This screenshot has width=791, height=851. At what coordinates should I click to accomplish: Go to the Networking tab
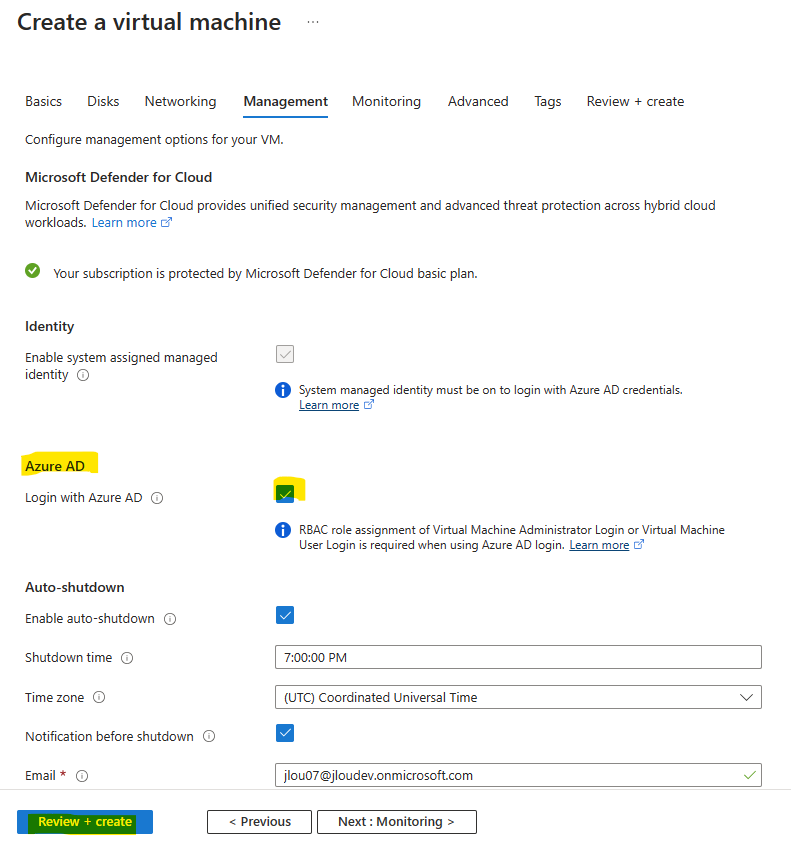coord(180,101)
